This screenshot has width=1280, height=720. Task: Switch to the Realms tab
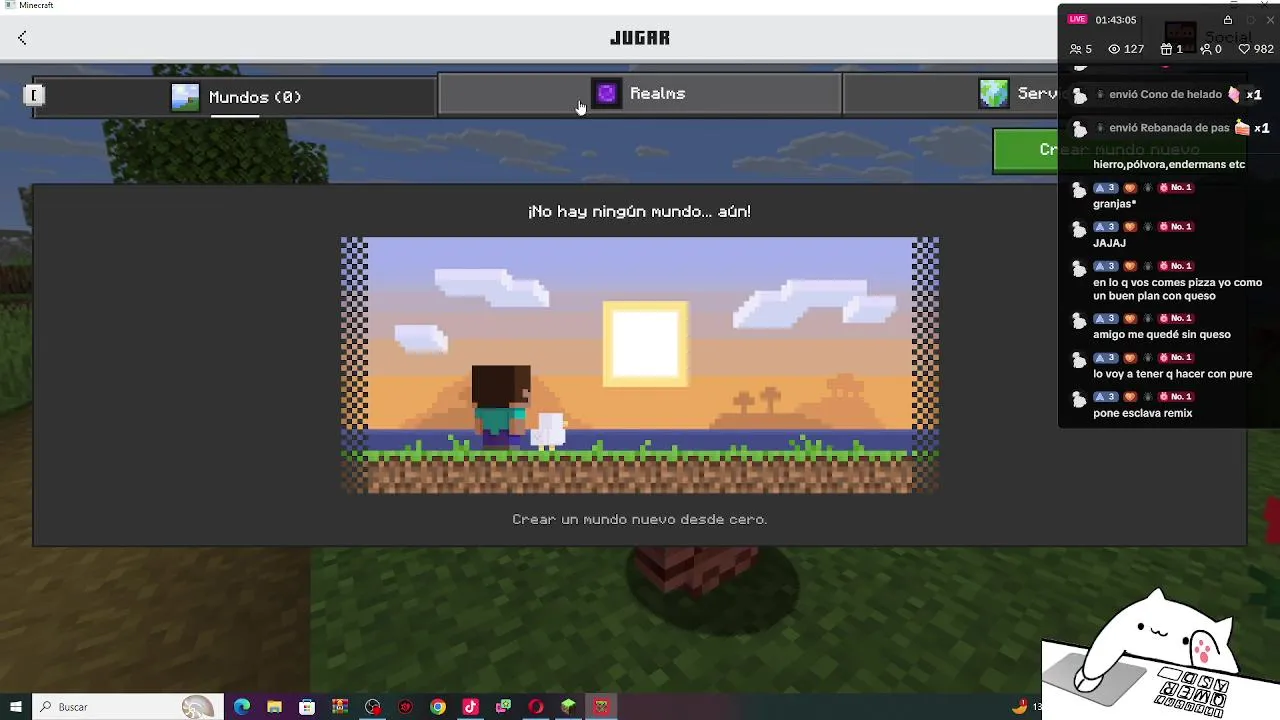coord(640,94)
